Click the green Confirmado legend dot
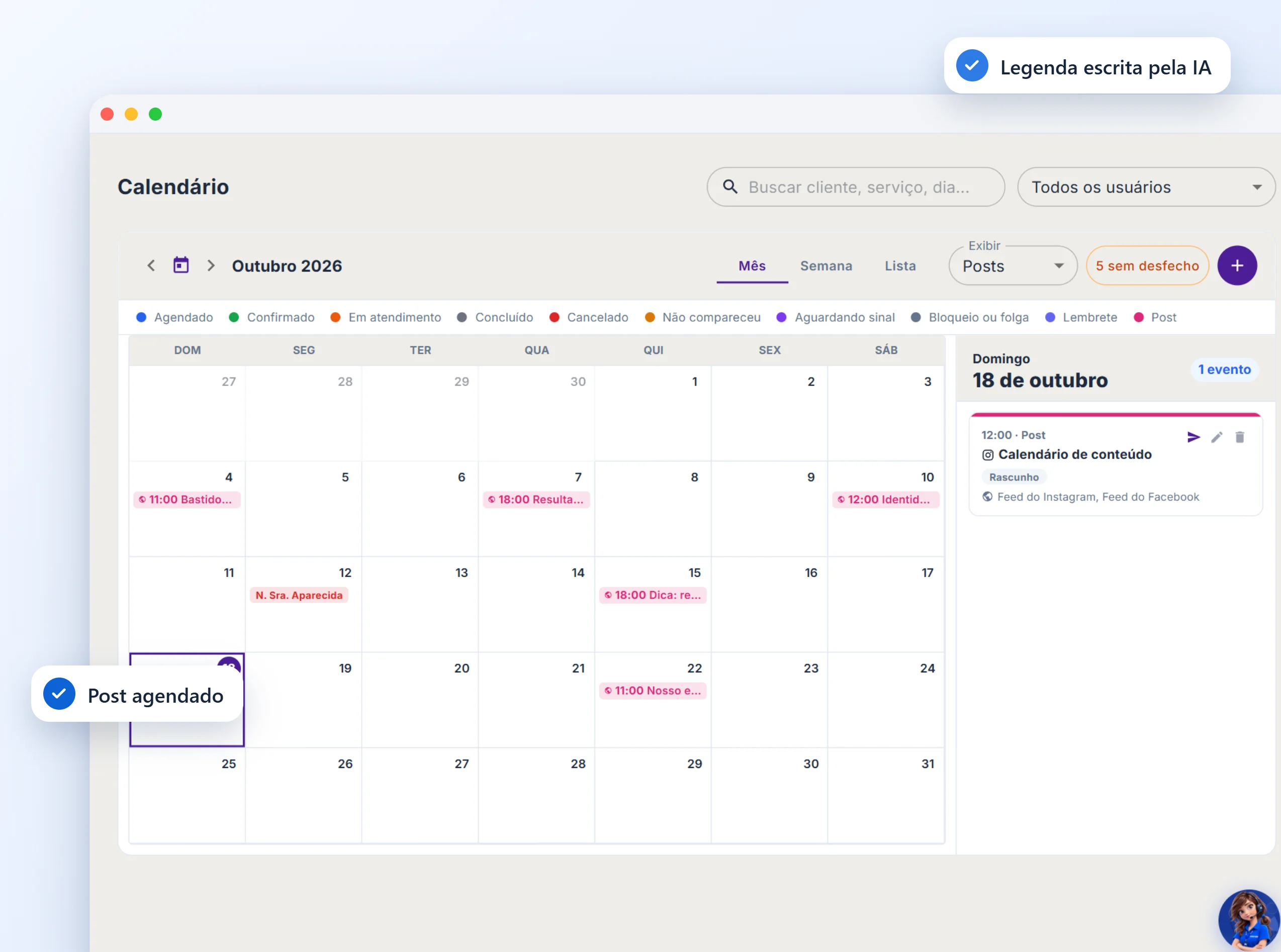The width and height of the screenshot is (1281, 952). tap(234, 318)
